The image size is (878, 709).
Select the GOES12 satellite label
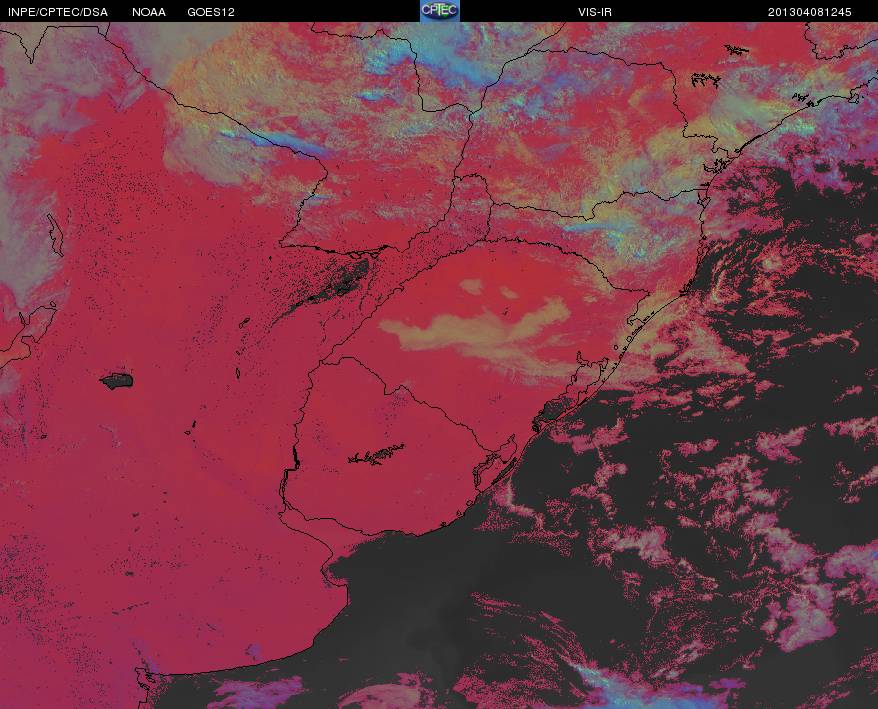(211, 12)
